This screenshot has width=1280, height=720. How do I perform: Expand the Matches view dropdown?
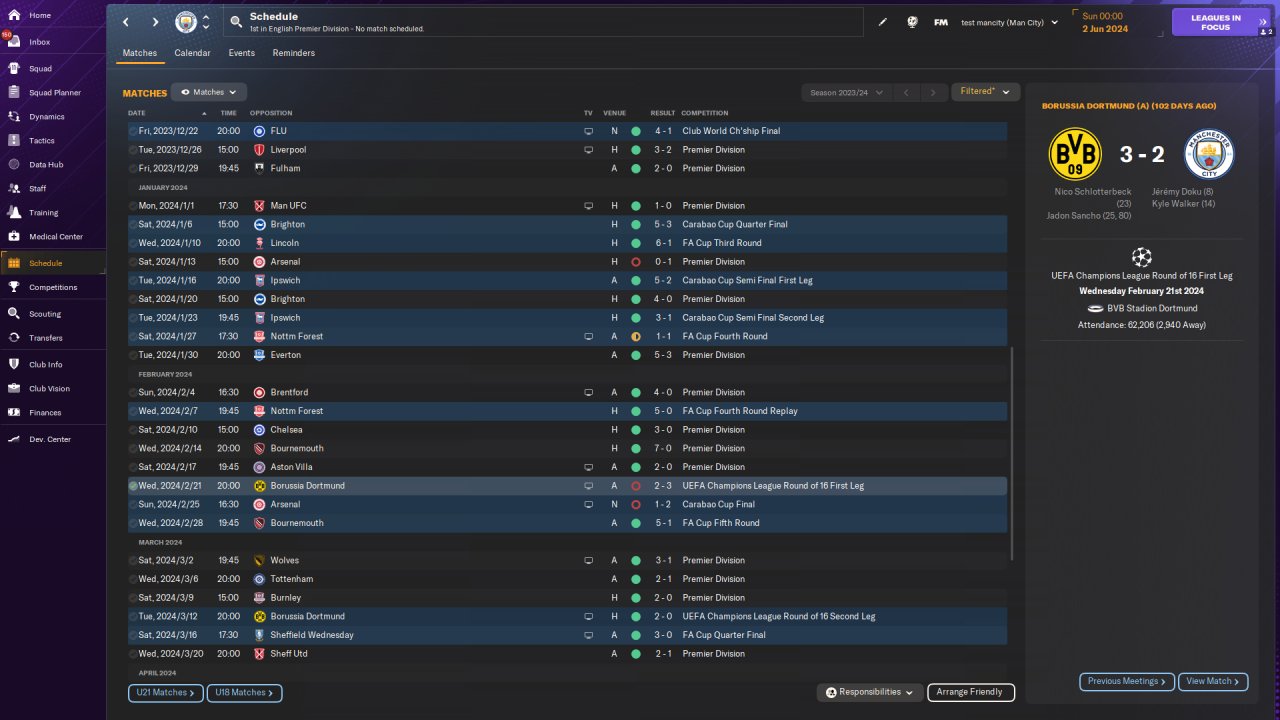tap(209, 92)
